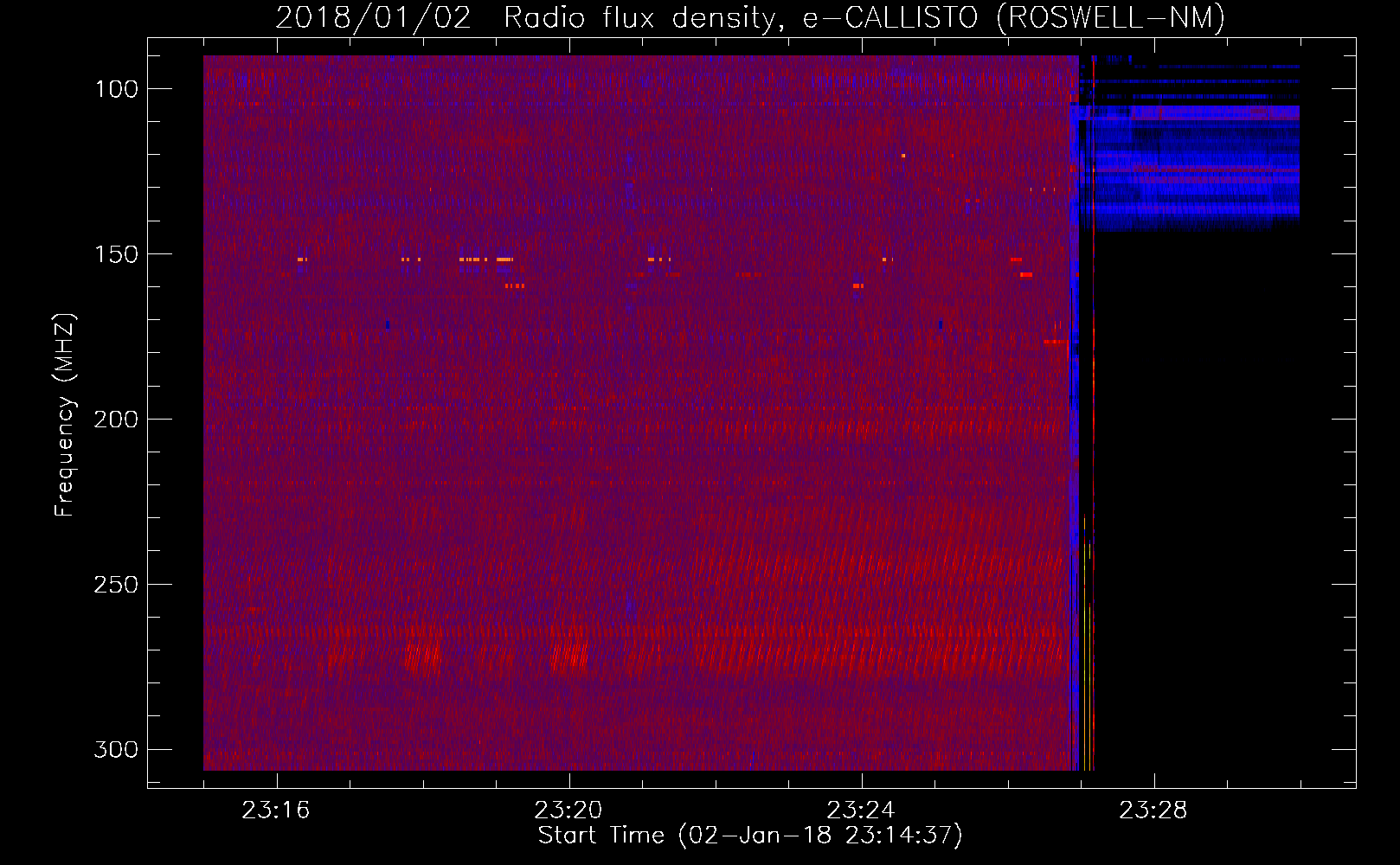This screenshot has width=1400, height=865.
Task: Click the 250 frequency tick label
Action: [116, 585]
